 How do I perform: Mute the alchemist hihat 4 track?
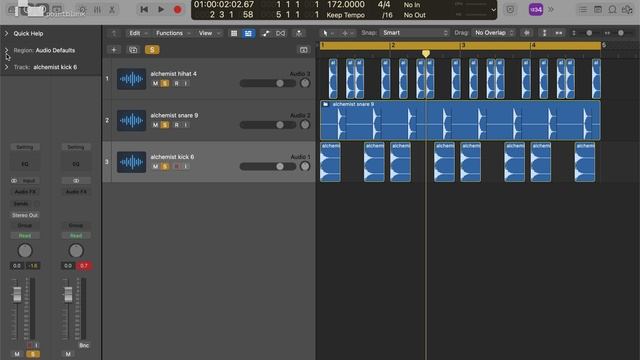pyautogui.click(x=155, y=83)
